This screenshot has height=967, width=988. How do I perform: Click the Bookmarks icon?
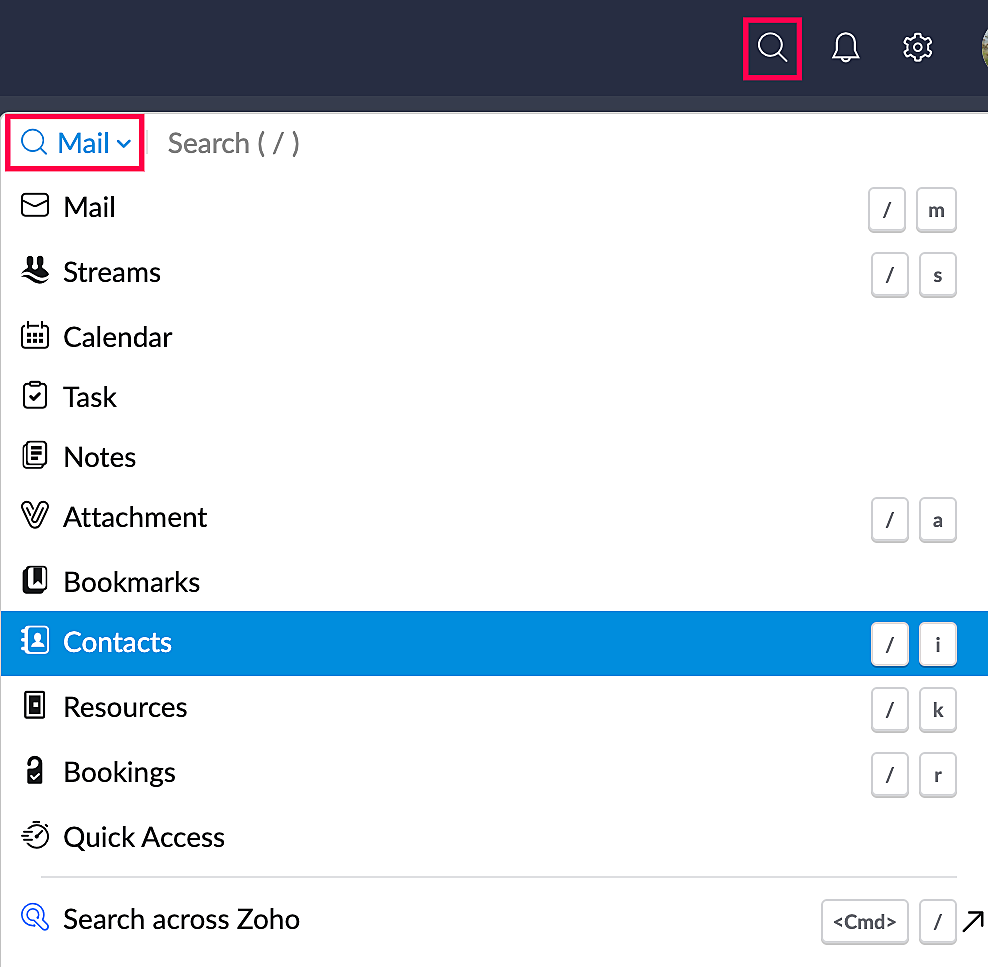pos(35,581)
